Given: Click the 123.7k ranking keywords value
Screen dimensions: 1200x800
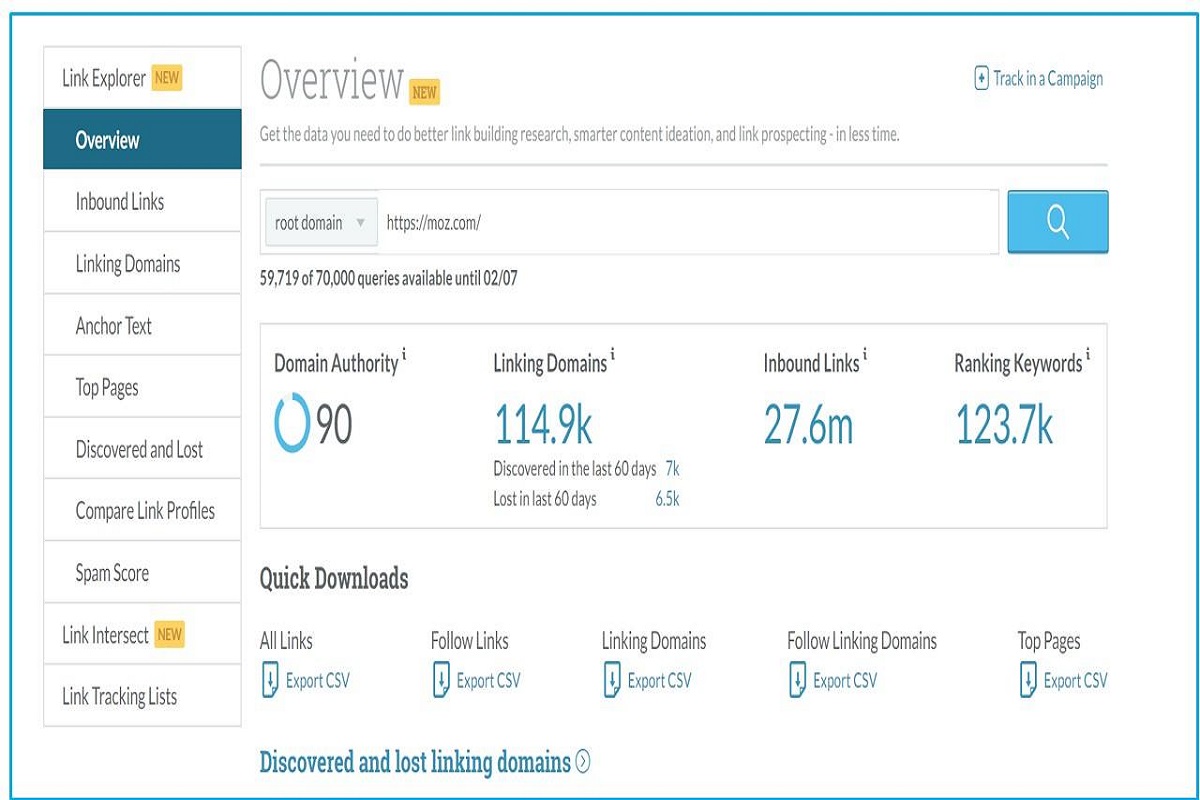Looking at the screenshot, I should pyautogui.click(x=1005, y=425).
